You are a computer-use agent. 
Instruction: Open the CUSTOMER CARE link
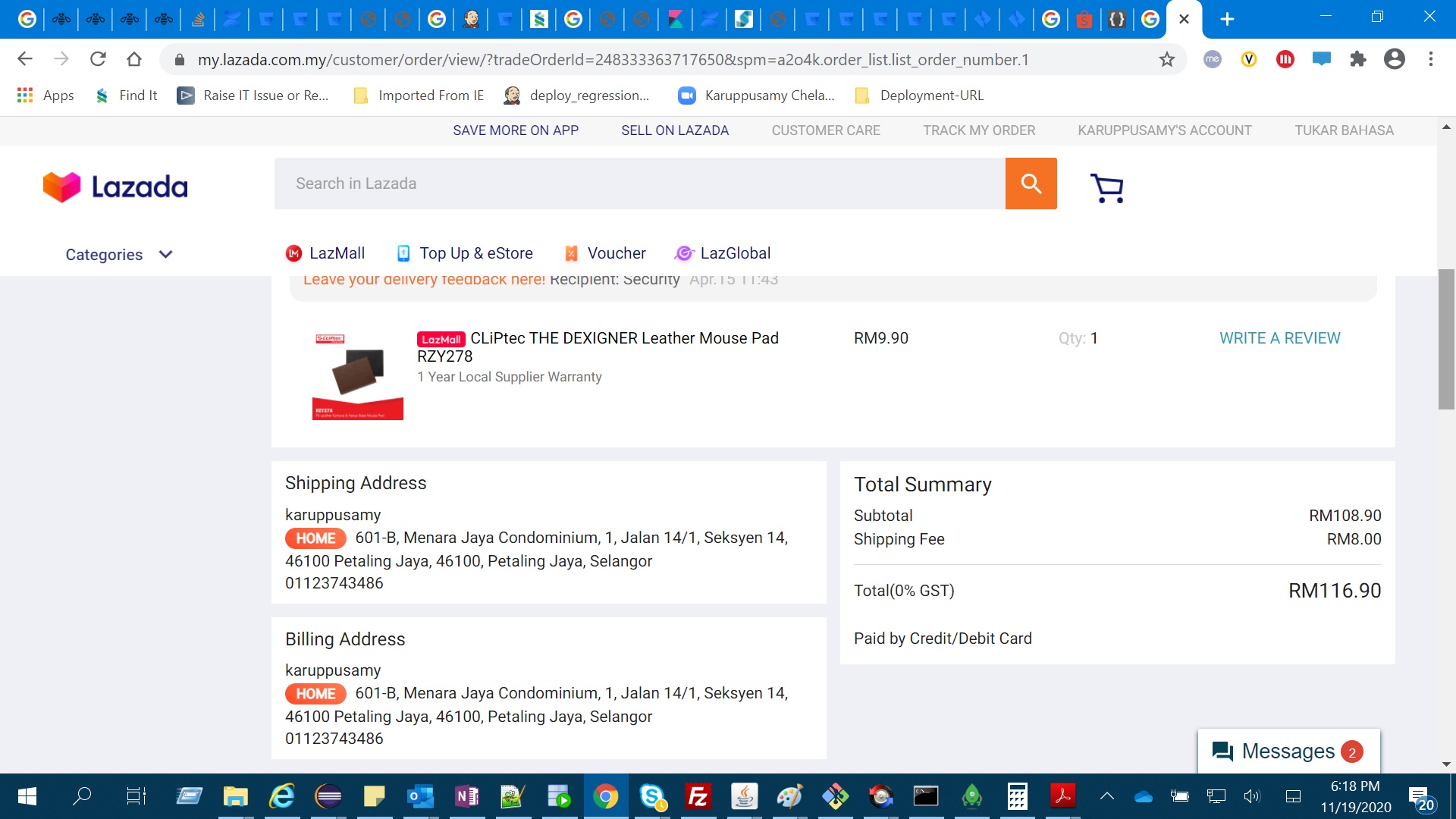click(x=826, y=130)
